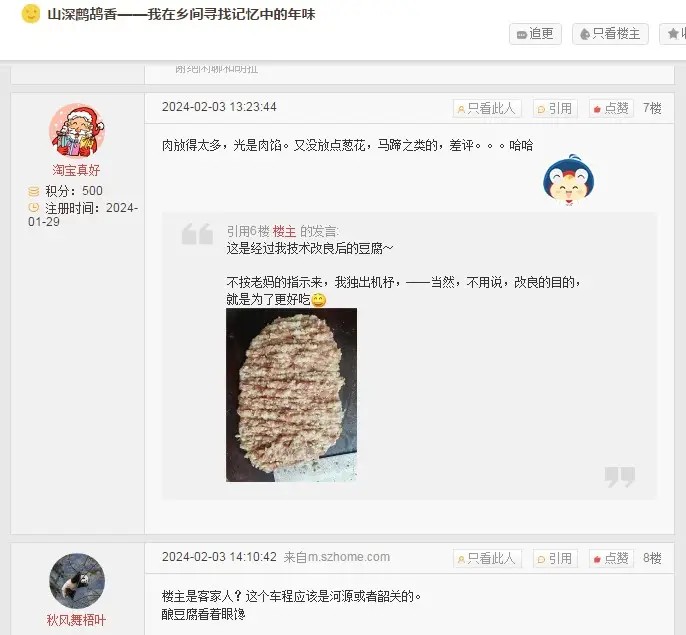
Task: Click the smiley emoji after 更好吃
Action: pyautogui.click(x=318, y=300)
